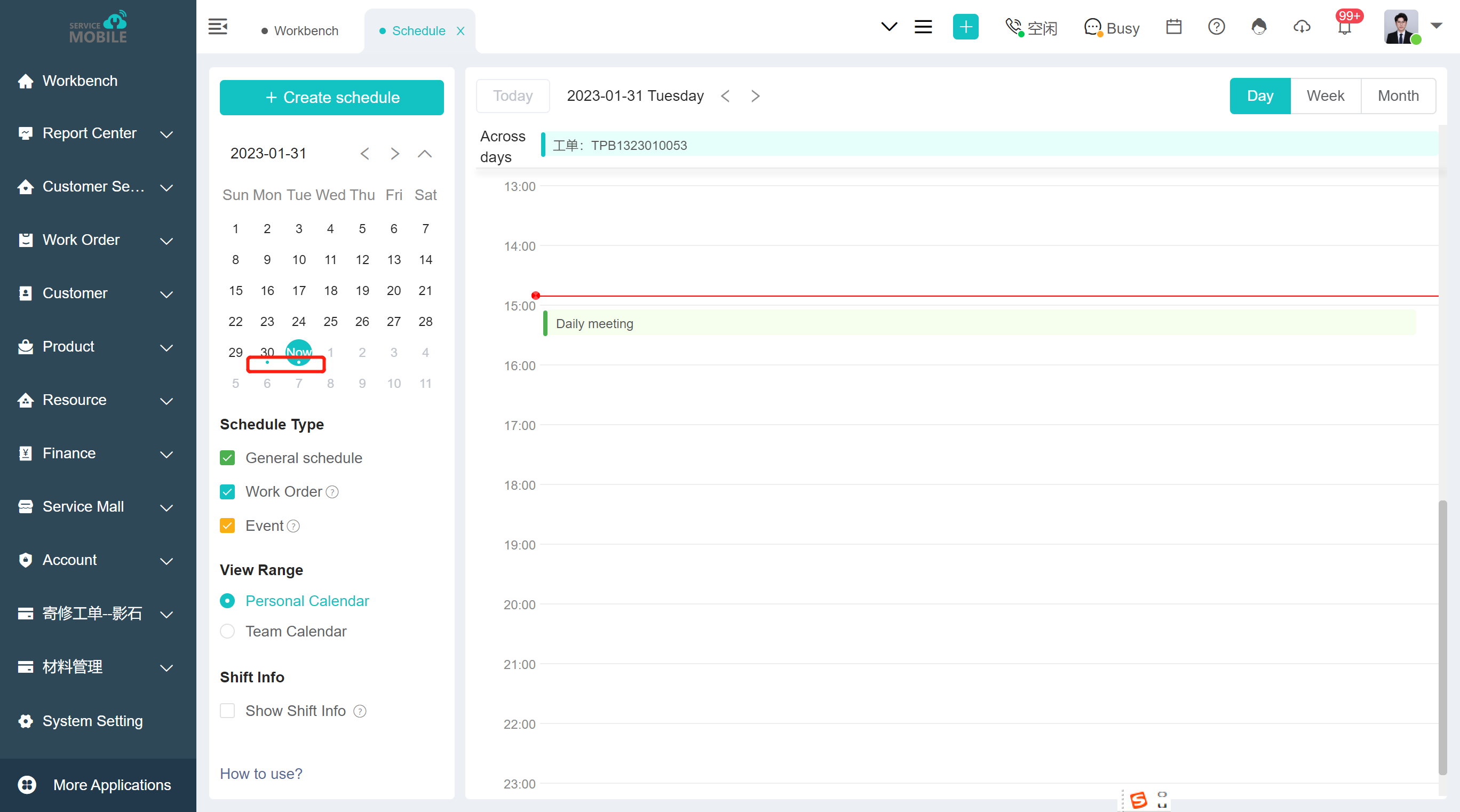Click the Service Mall sidebar icon
This screenshot has height=812, width=1460.
coord(25,507)
